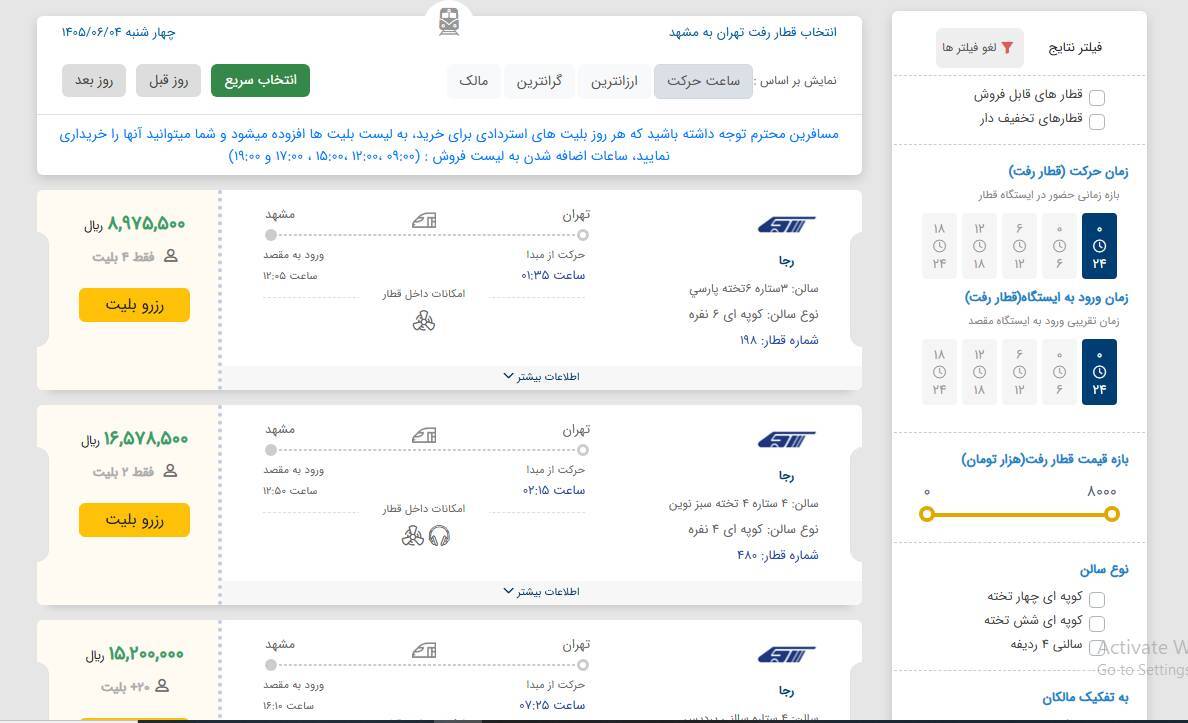1188x723 pixels.
Task: Click the wagon icon on 07:25 train route line
Action: 424,650
